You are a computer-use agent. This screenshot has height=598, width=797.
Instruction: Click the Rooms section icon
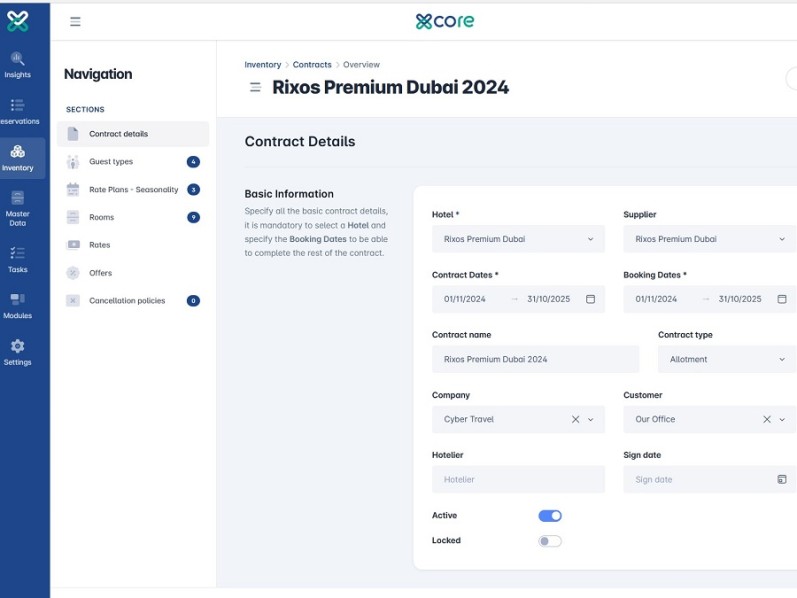tap(73, 217)
